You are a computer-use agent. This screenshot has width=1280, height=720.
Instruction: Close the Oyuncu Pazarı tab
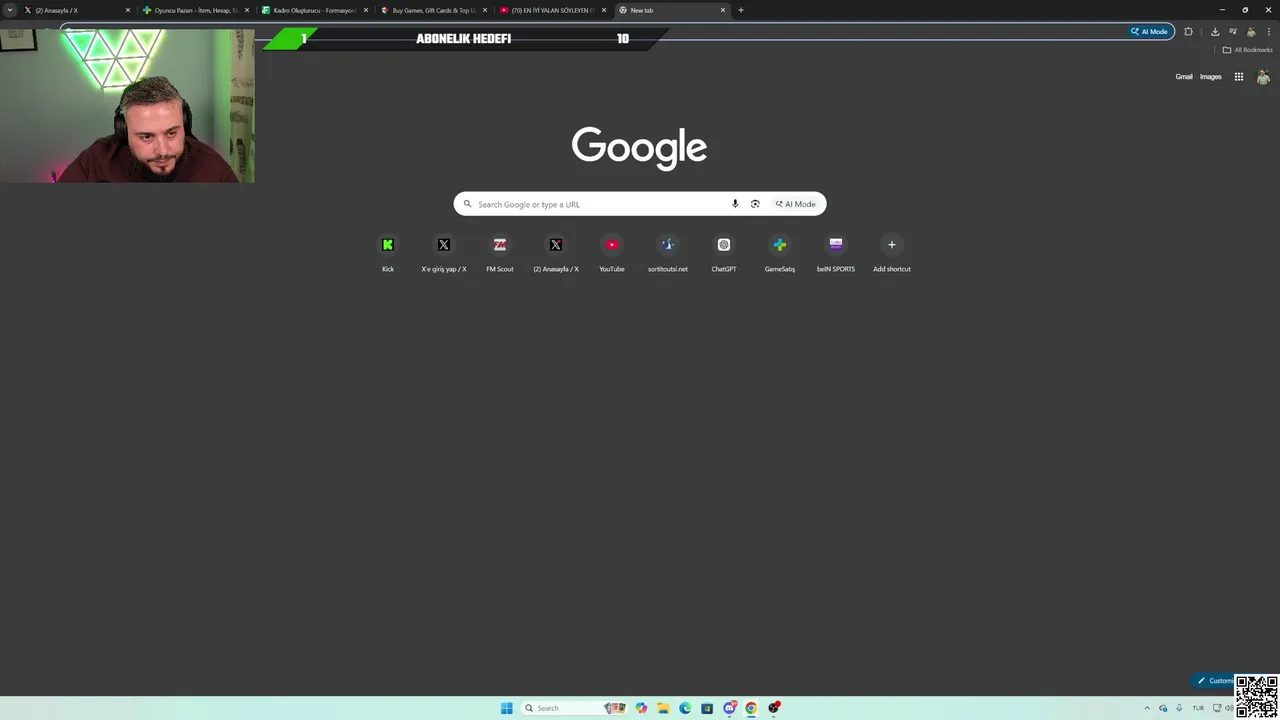coord(247,10)
